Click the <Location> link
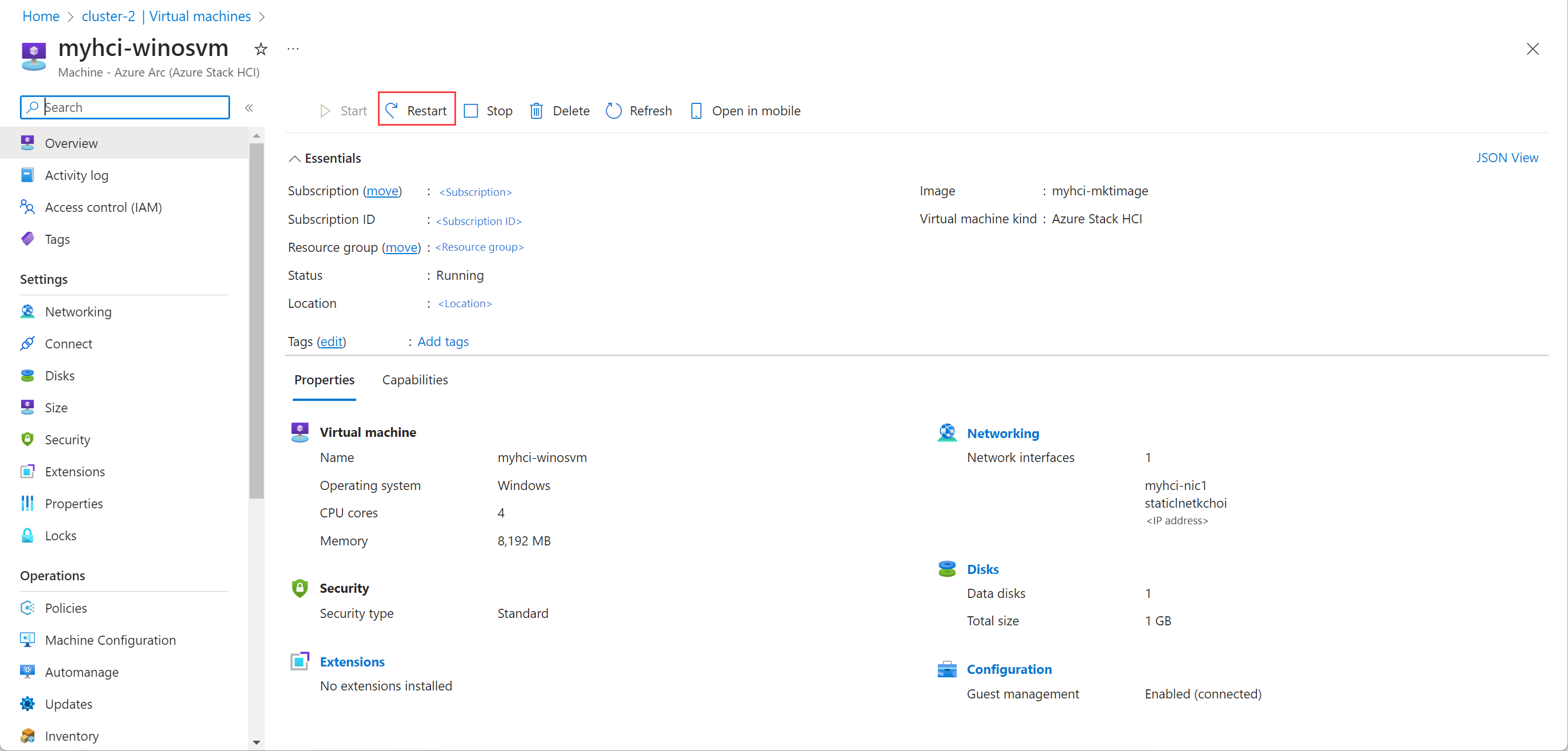 click(x=465, y=303)
